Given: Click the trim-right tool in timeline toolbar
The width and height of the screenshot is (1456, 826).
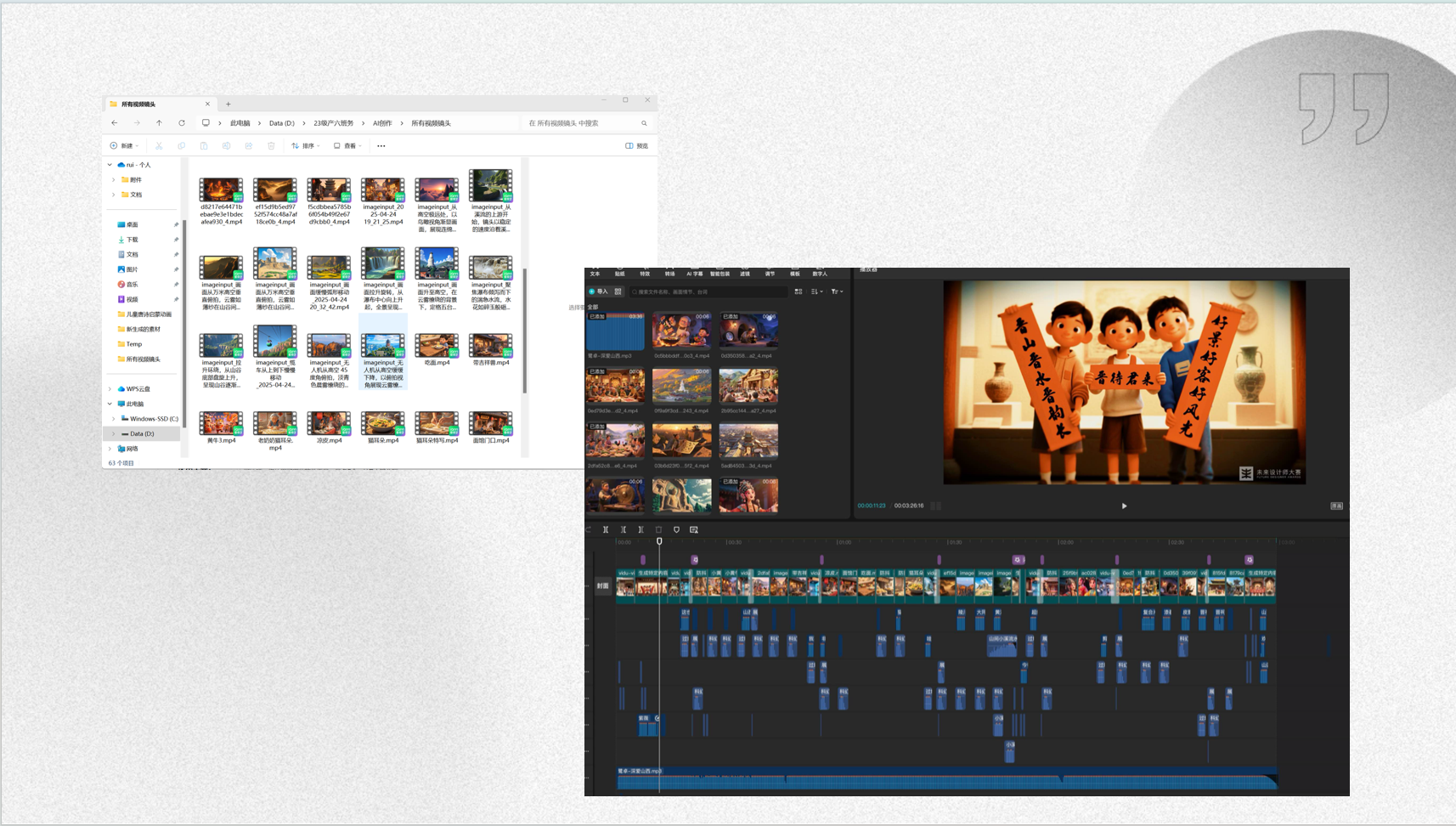Looking at the screenshot, I should pyautogui.click(x=641, y=529).
